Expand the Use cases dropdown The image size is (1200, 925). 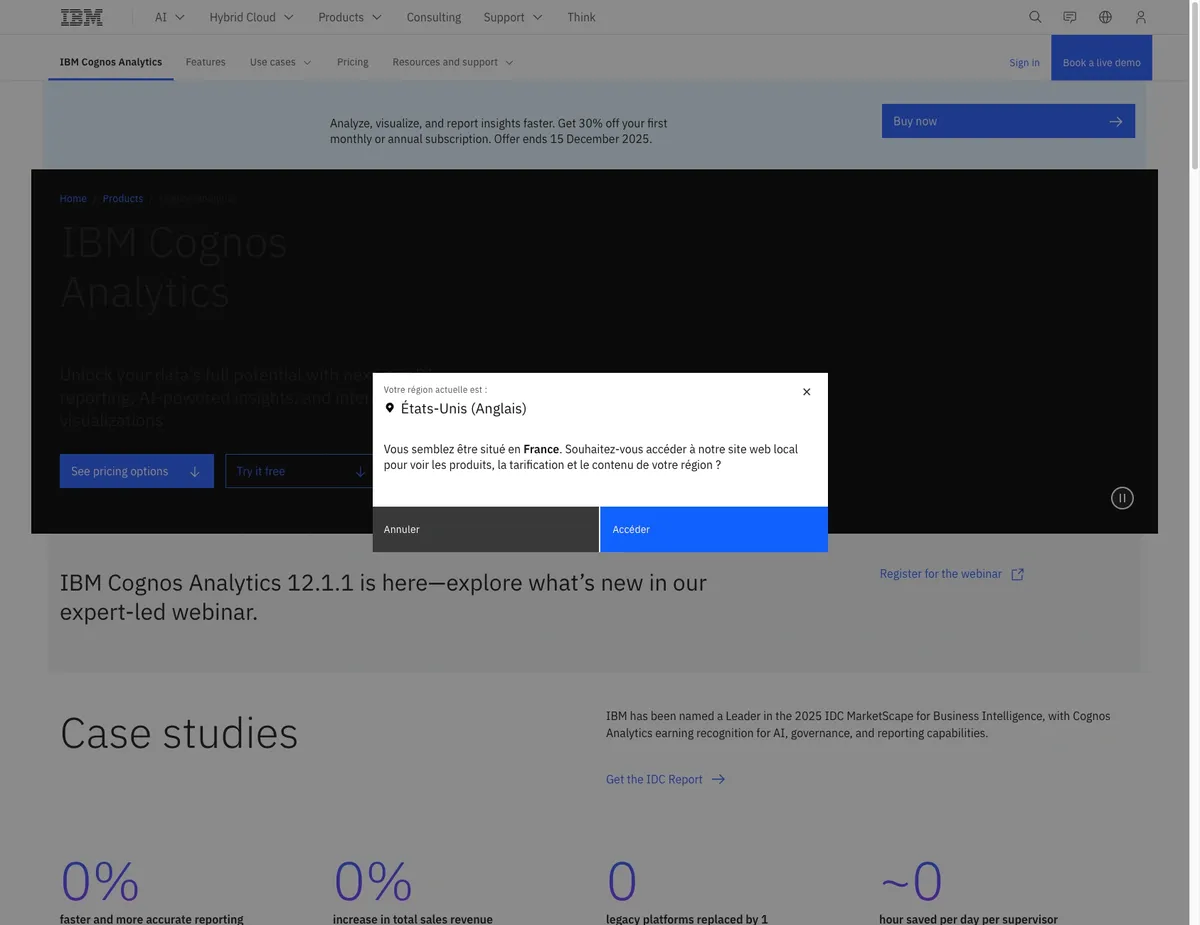(x=281, y=62)
